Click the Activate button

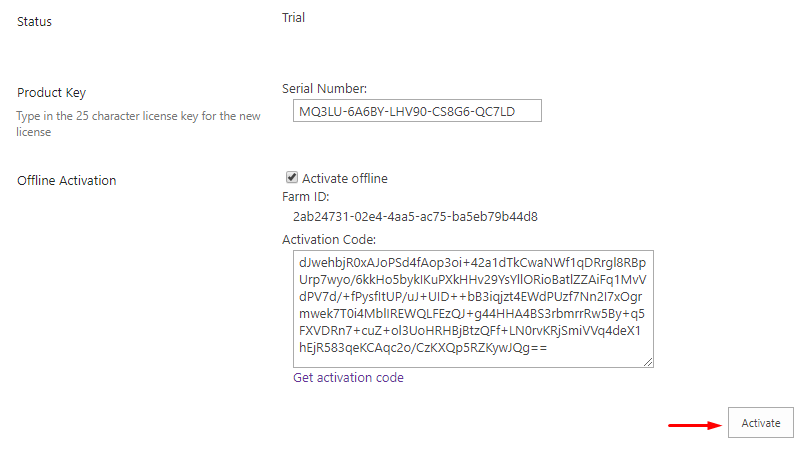[760, 423]
